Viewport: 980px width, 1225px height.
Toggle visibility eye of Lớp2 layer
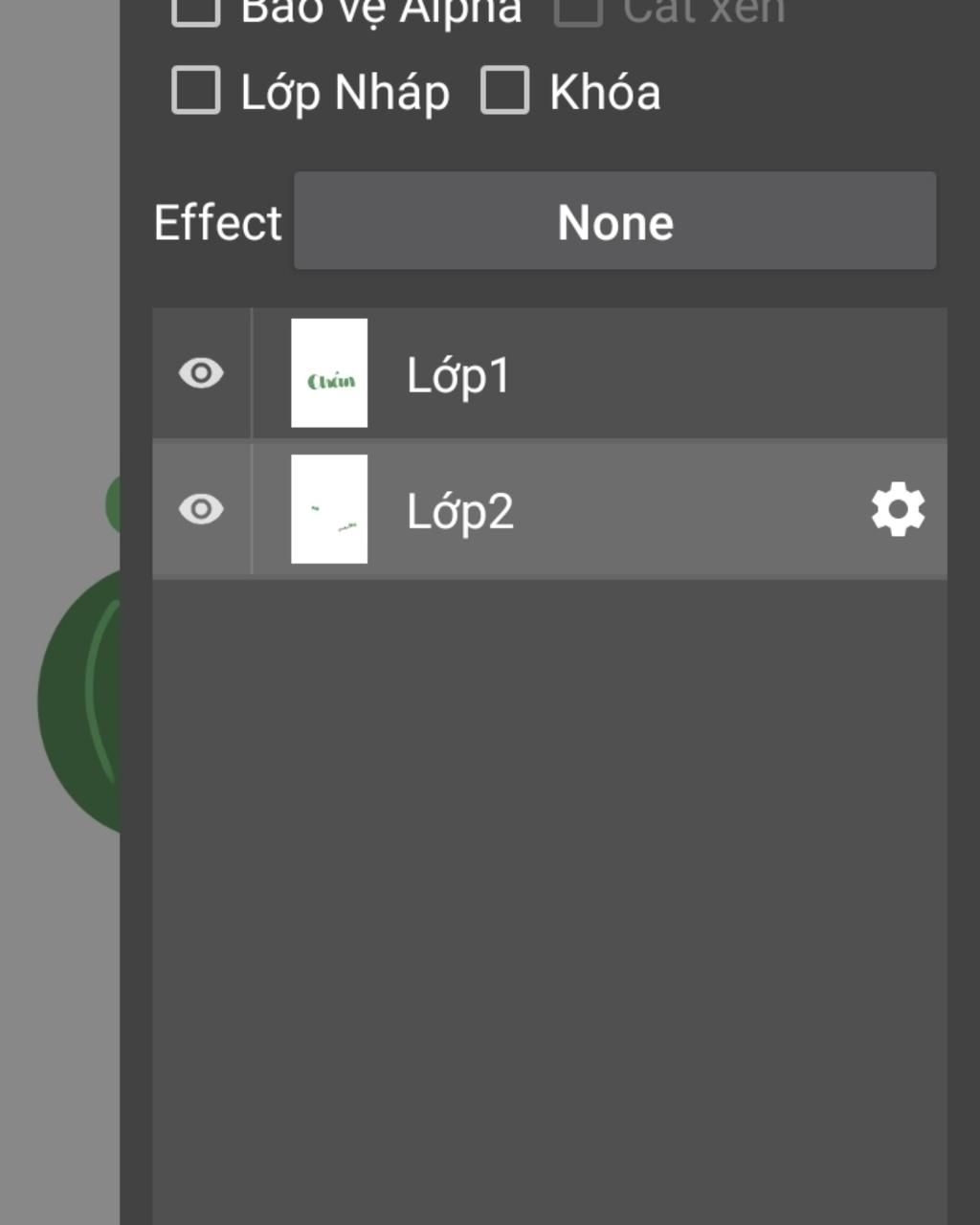point(201,509)
